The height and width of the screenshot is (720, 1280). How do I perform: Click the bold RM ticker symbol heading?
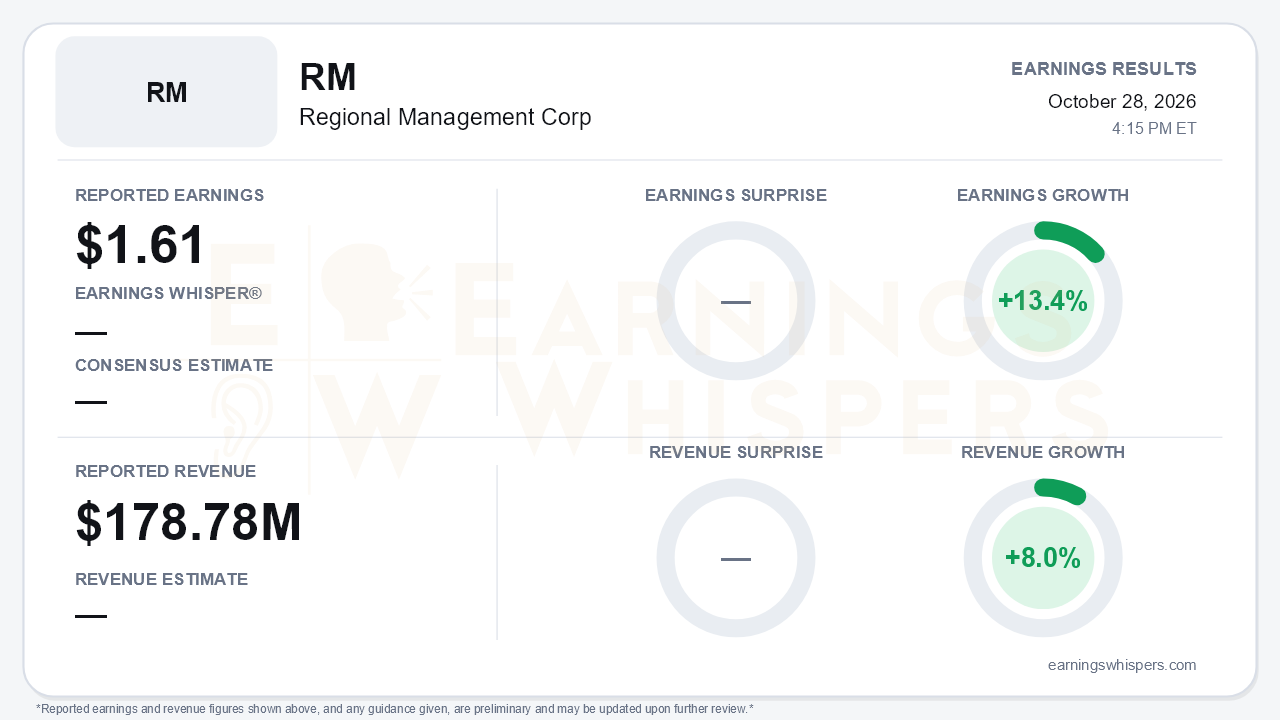tap(328, 77)
